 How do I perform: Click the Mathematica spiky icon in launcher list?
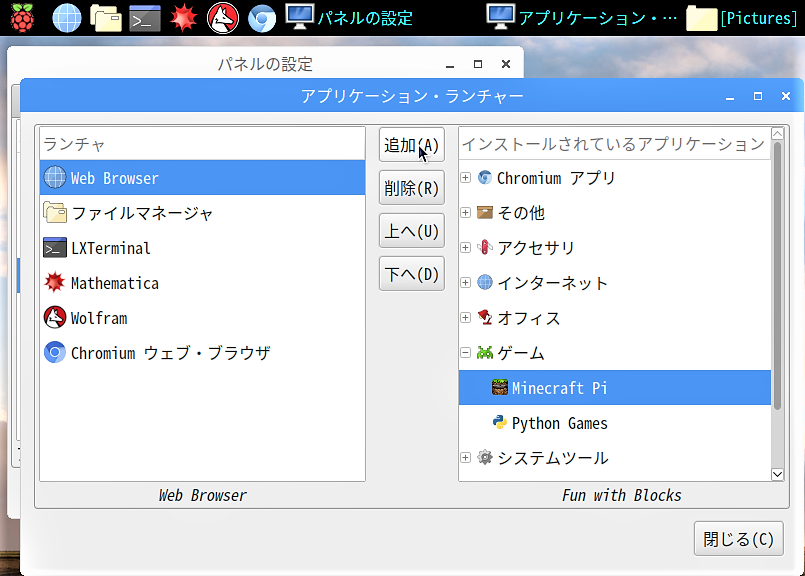(x=55, y=282)
